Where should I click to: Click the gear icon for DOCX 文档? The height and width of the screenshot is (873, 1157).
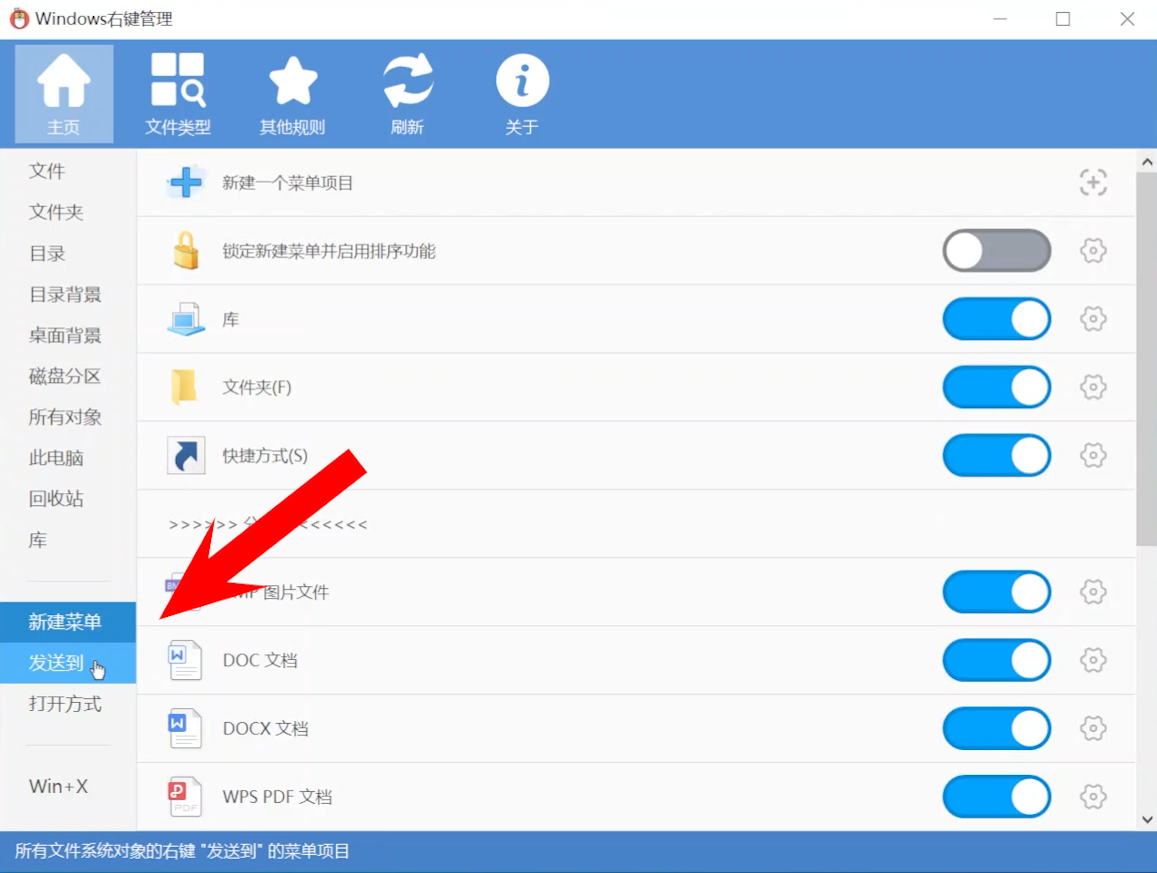click(x=1093, y=729)
